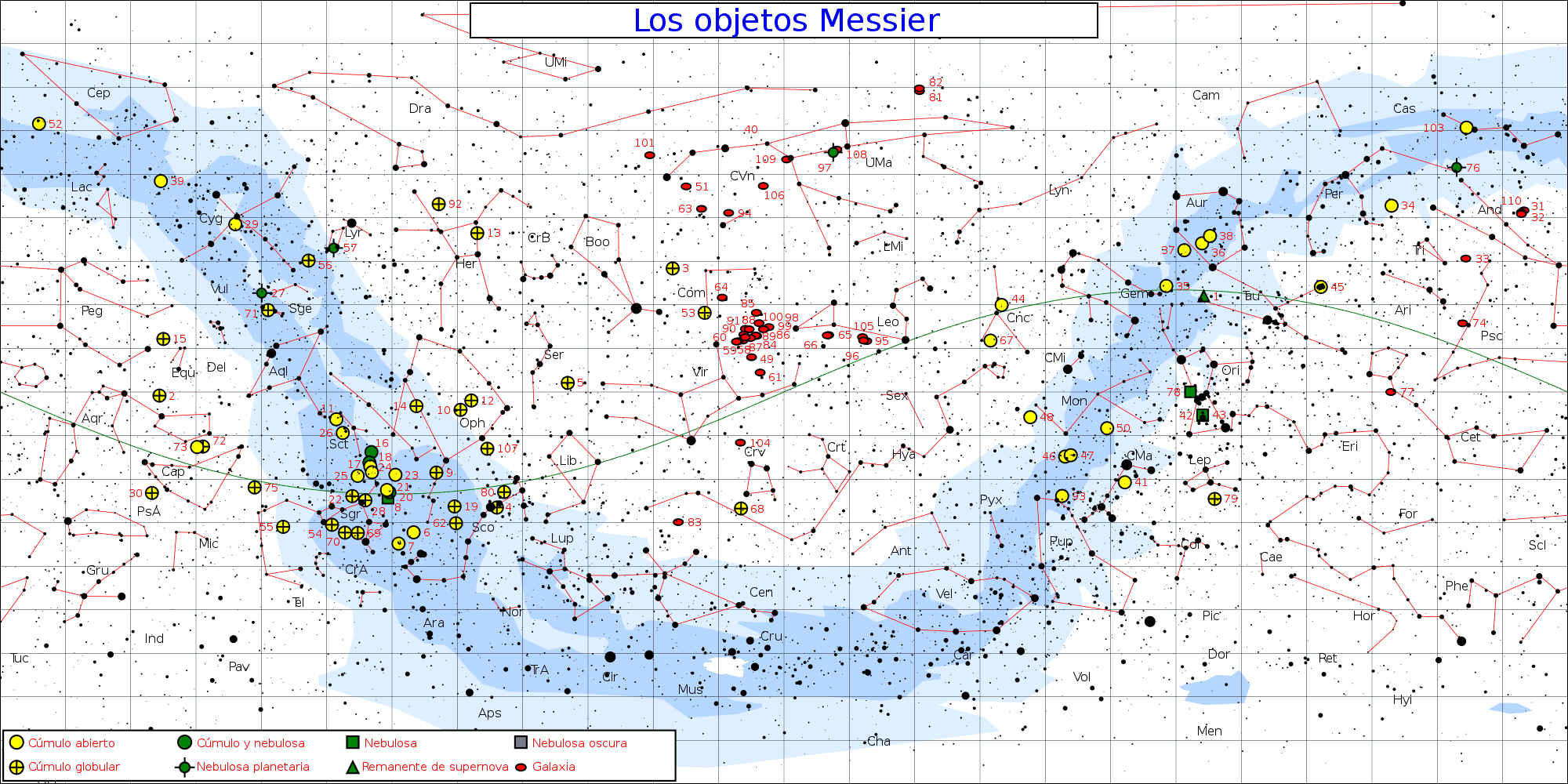The image size is (1568, 784).
Task: Click the 'Cam' constellation label
Action: tap(1206, 95)
